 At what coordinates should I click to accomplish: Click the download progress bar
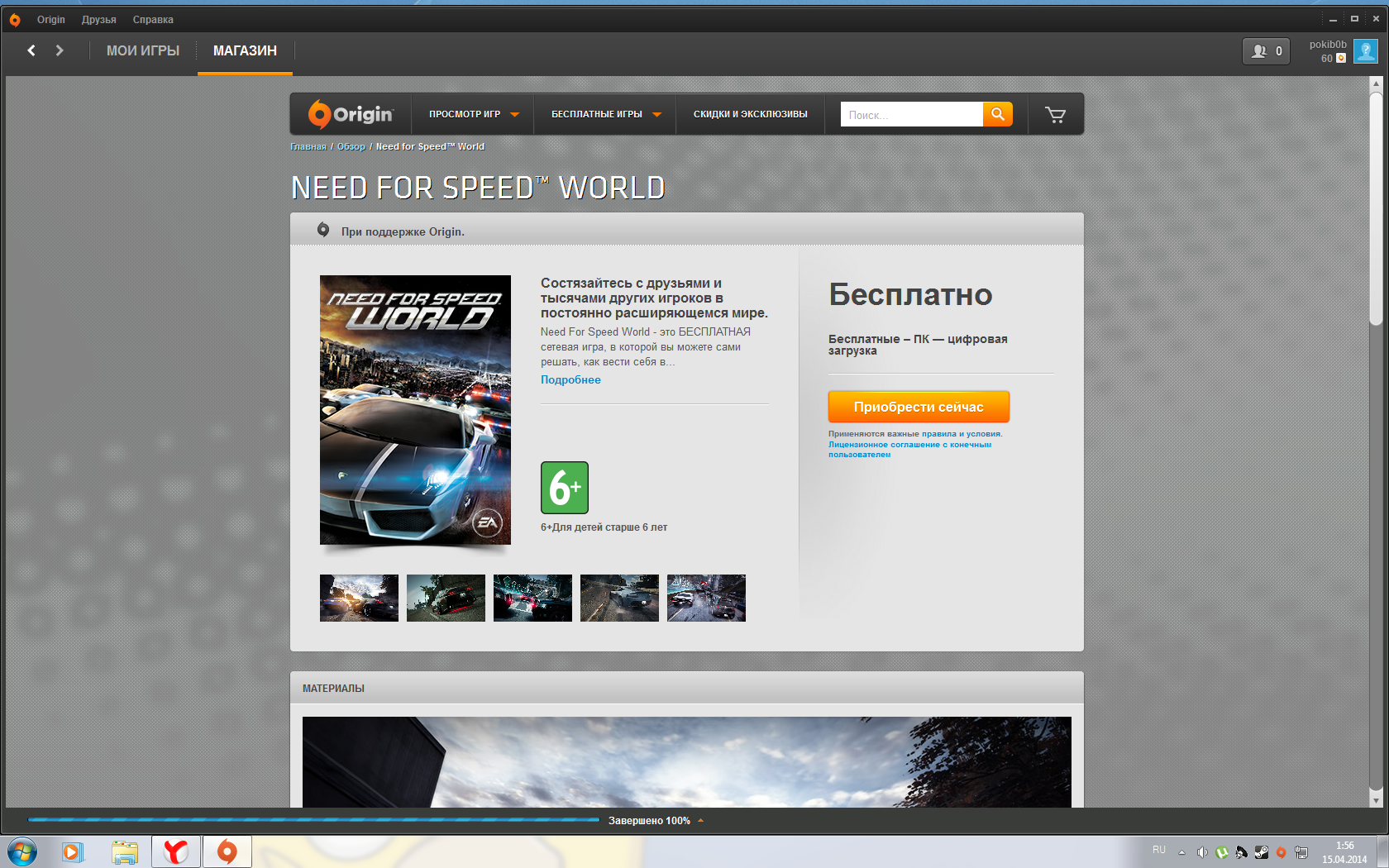click(314, 820)
